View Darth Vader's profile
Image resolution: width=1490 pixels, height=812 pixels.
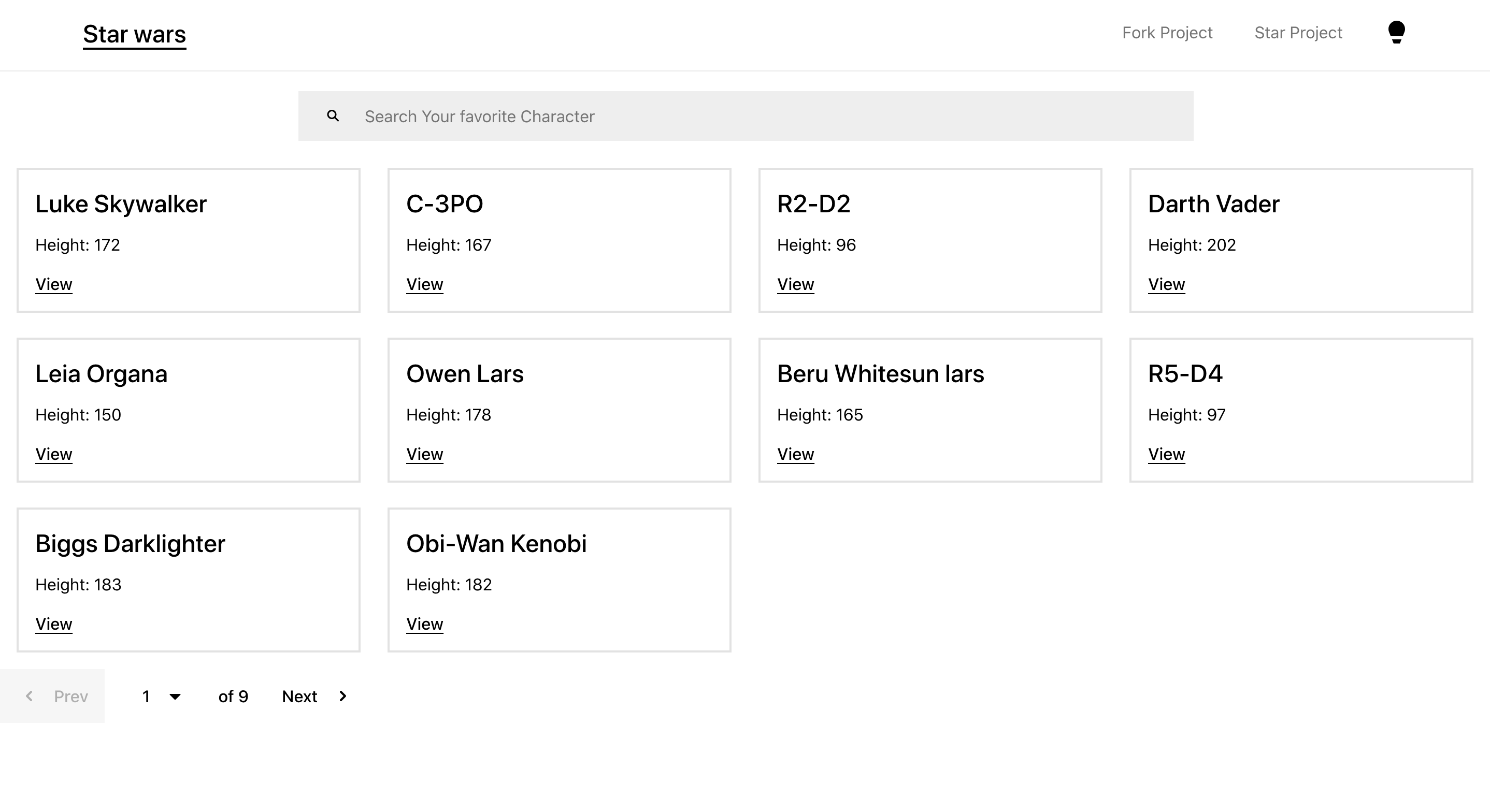1166,284
